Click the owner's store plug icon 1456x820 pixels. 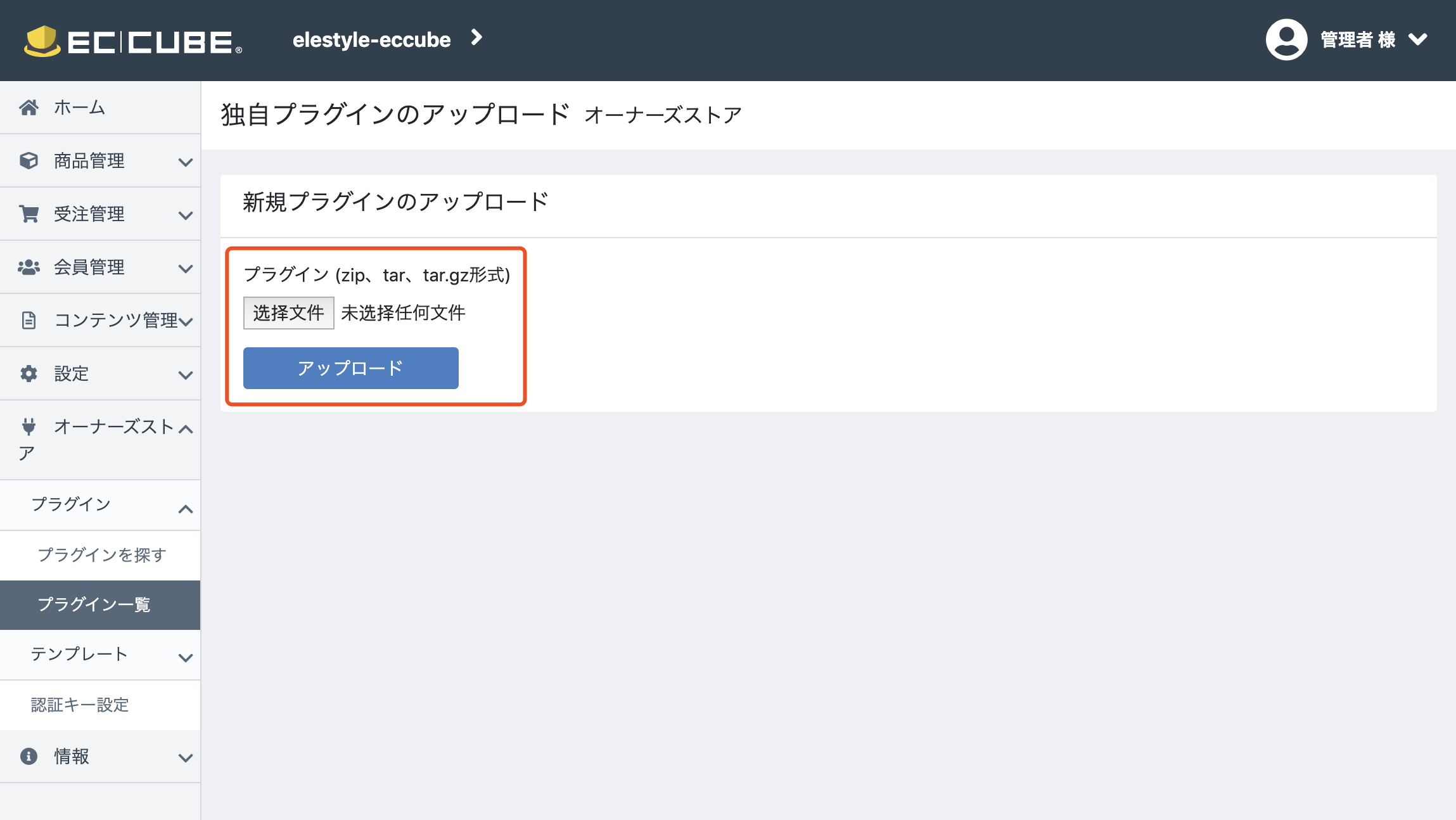pyautogui.click(x=29, y=427)
